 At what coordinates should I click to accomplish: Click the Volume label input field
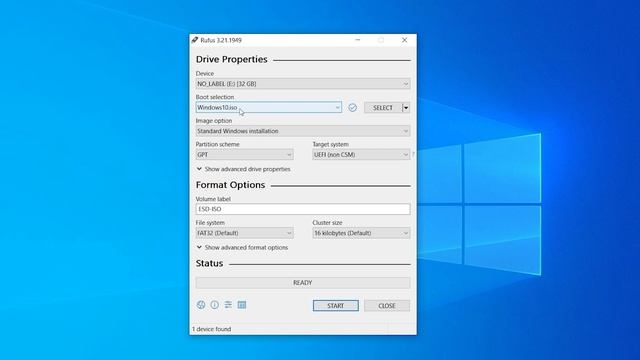[x=303, y=209]
